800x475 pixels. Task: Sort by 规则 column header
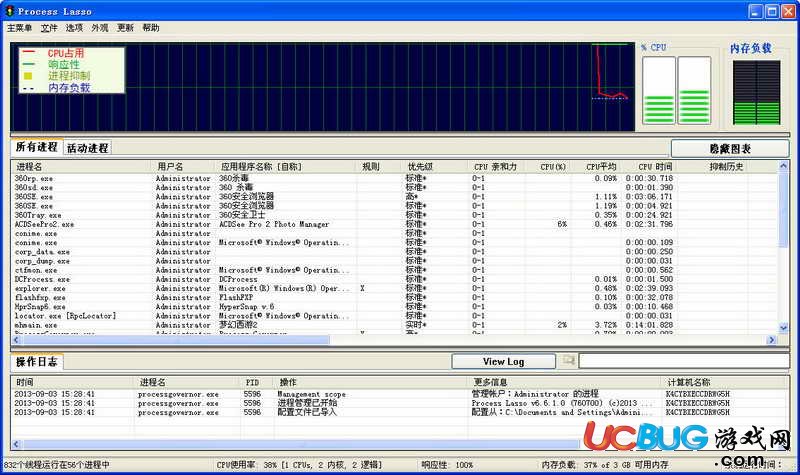click(x=378, y=166)
